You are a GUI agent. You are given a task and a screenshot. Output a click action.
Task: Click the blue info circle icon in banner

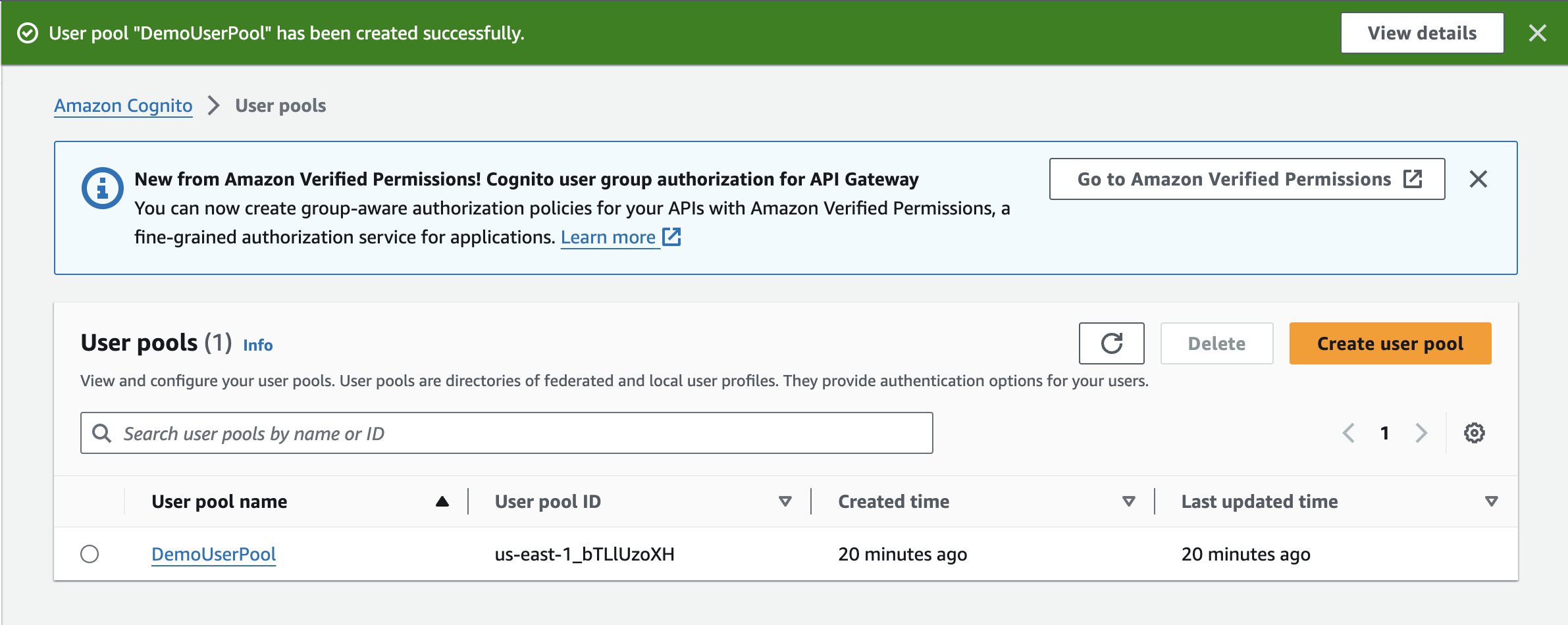[102, 188]
